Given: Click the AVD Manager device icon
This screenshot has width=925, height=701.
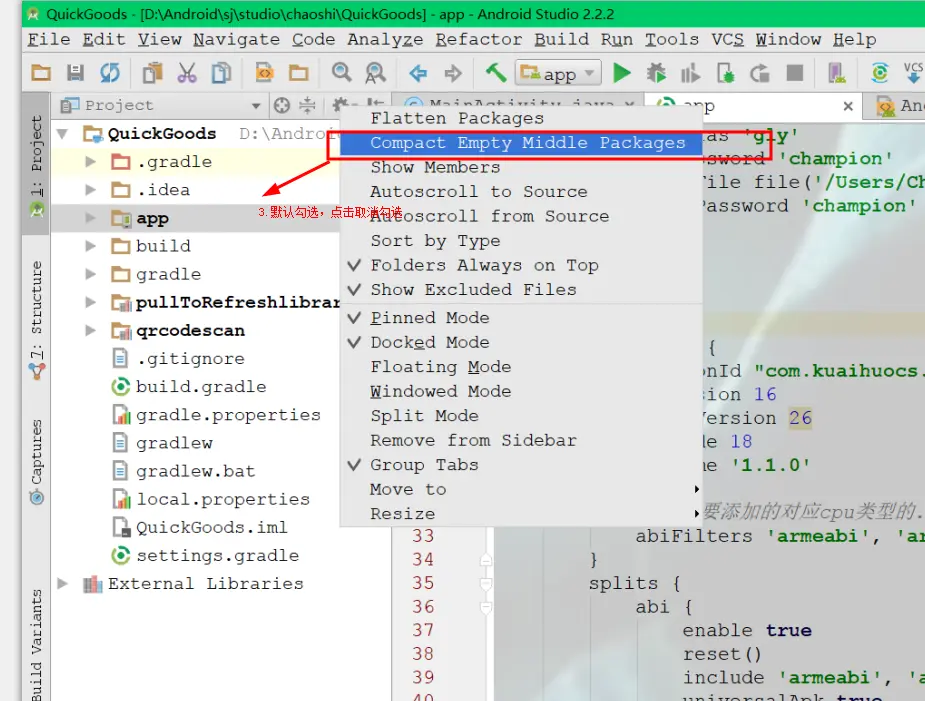Looking at the screenshot, I should tap(836, 73).
